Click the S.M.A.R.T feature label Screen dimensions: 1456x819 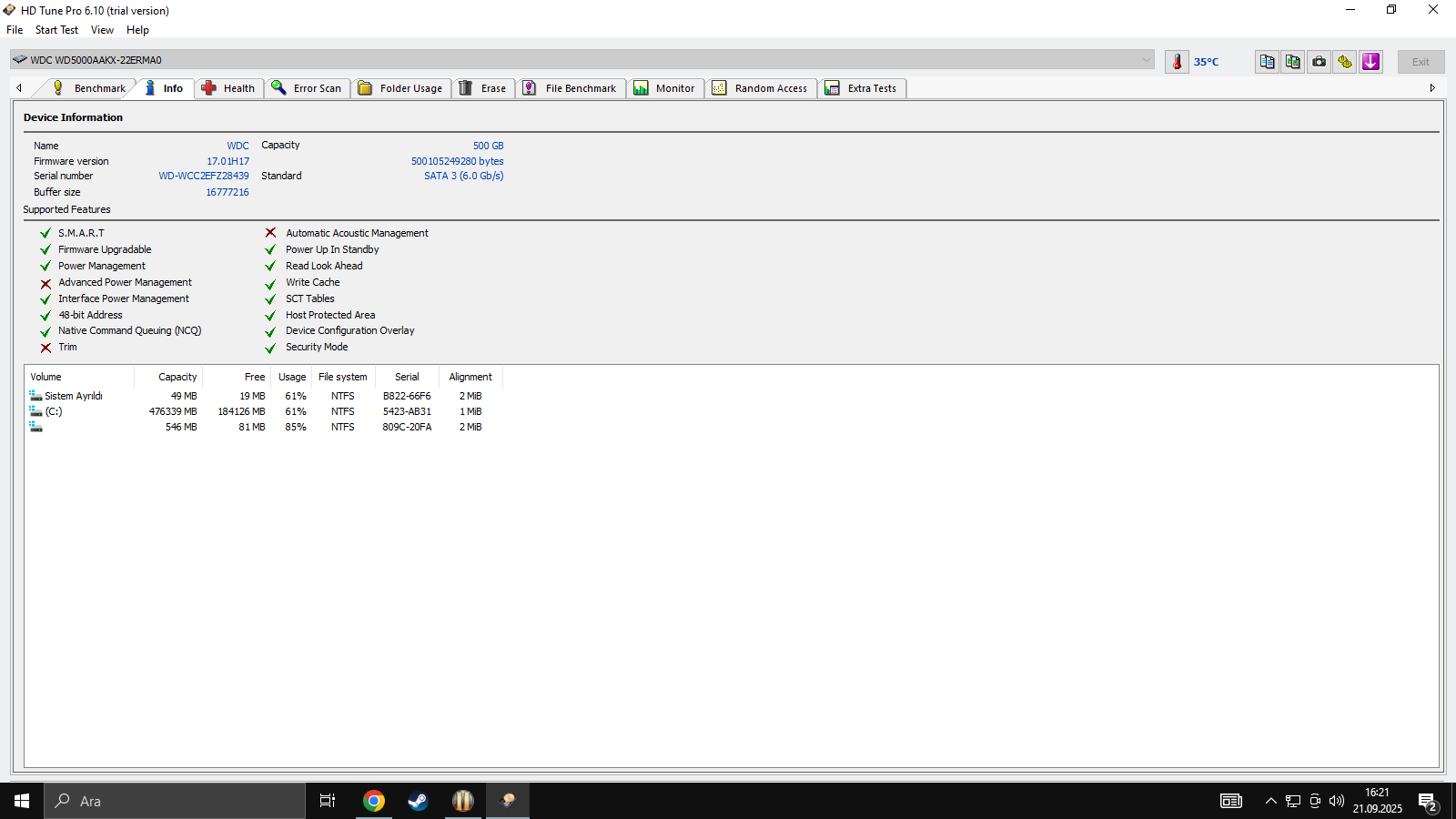pyautogui.click(x=81, y=233)
